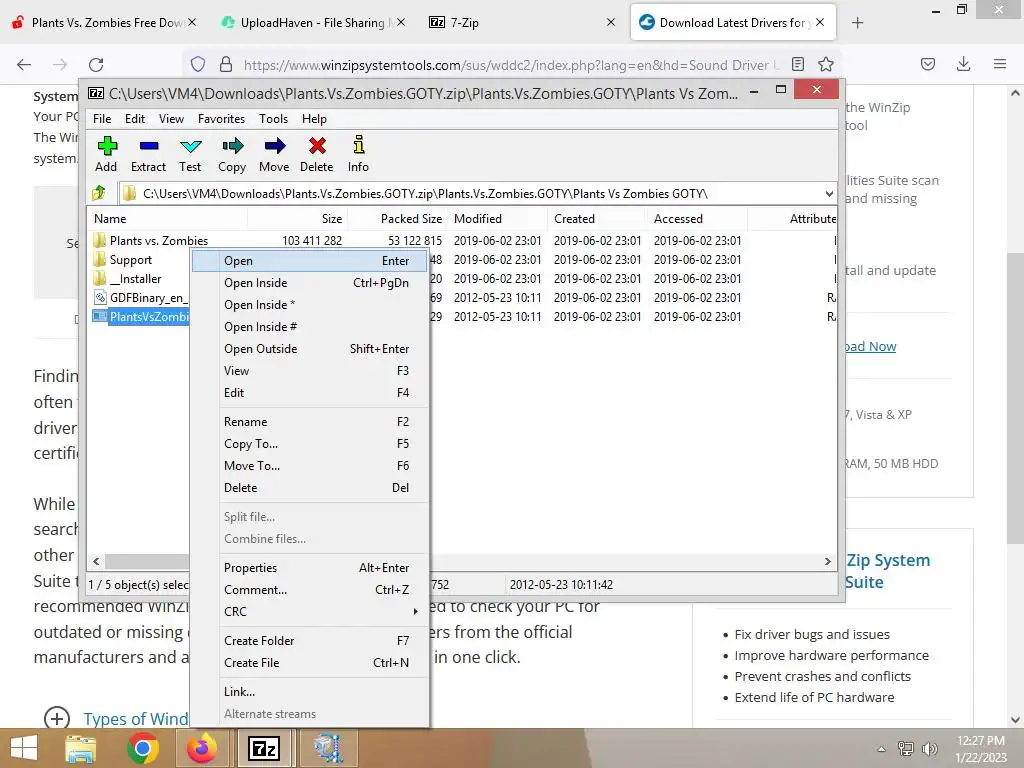This screenshot has height=768, width=1024.
Task: Open the Firefox hamburger menu
Action: pyautogui.click(x=999, y=64)
